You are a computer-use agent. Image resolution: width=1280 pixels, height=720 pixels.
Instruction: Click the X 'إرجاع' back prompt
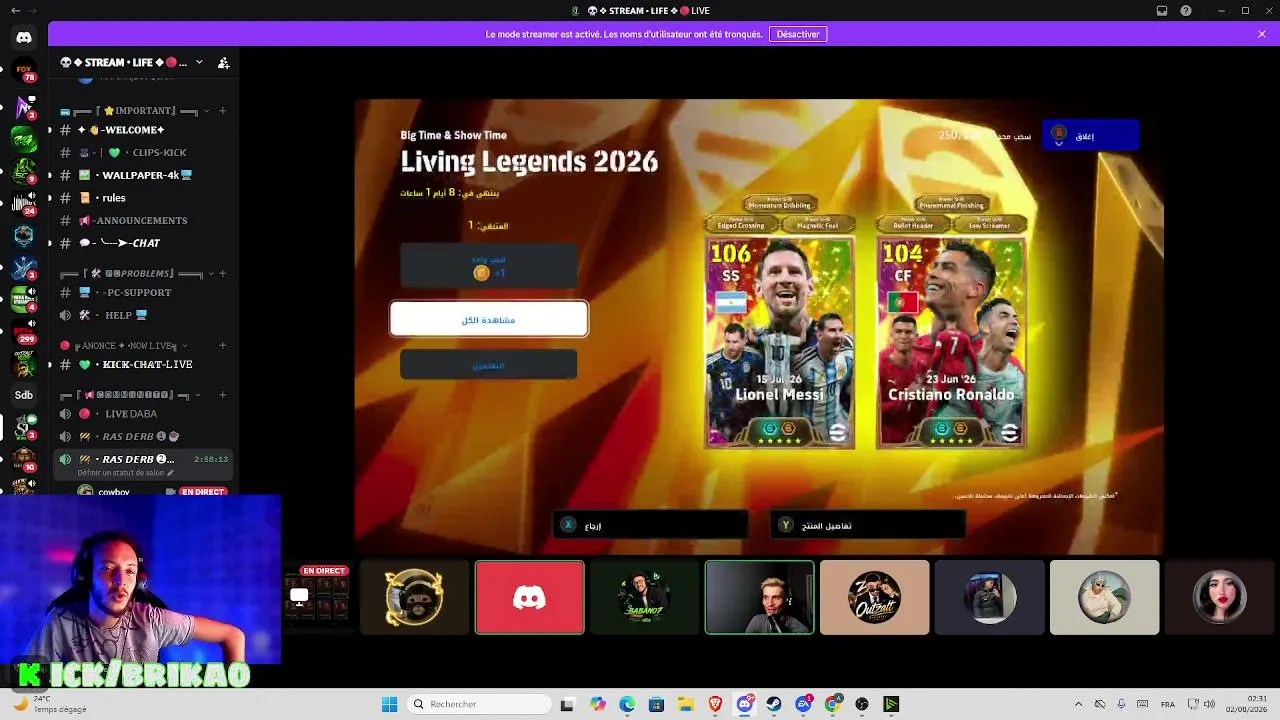(650, 525)
